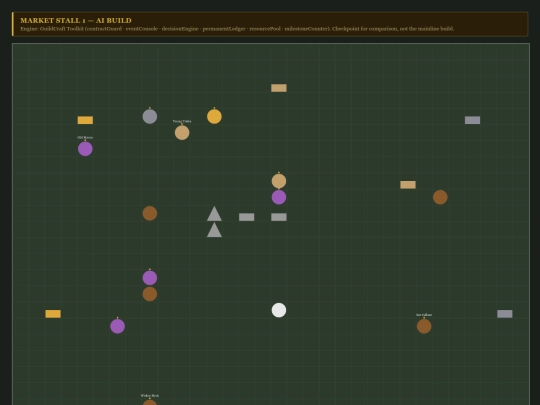Select the blue-gray rectangle in the upper right
The width and height of the screenshot is (540, 405).
pyautogui.click(x=472, y=120)
